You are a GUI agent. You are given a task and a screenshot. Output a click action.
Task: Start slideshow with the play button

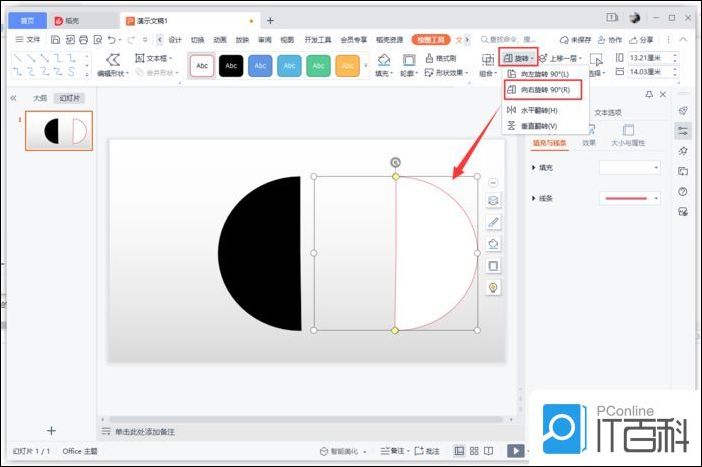tap(516, 451)
